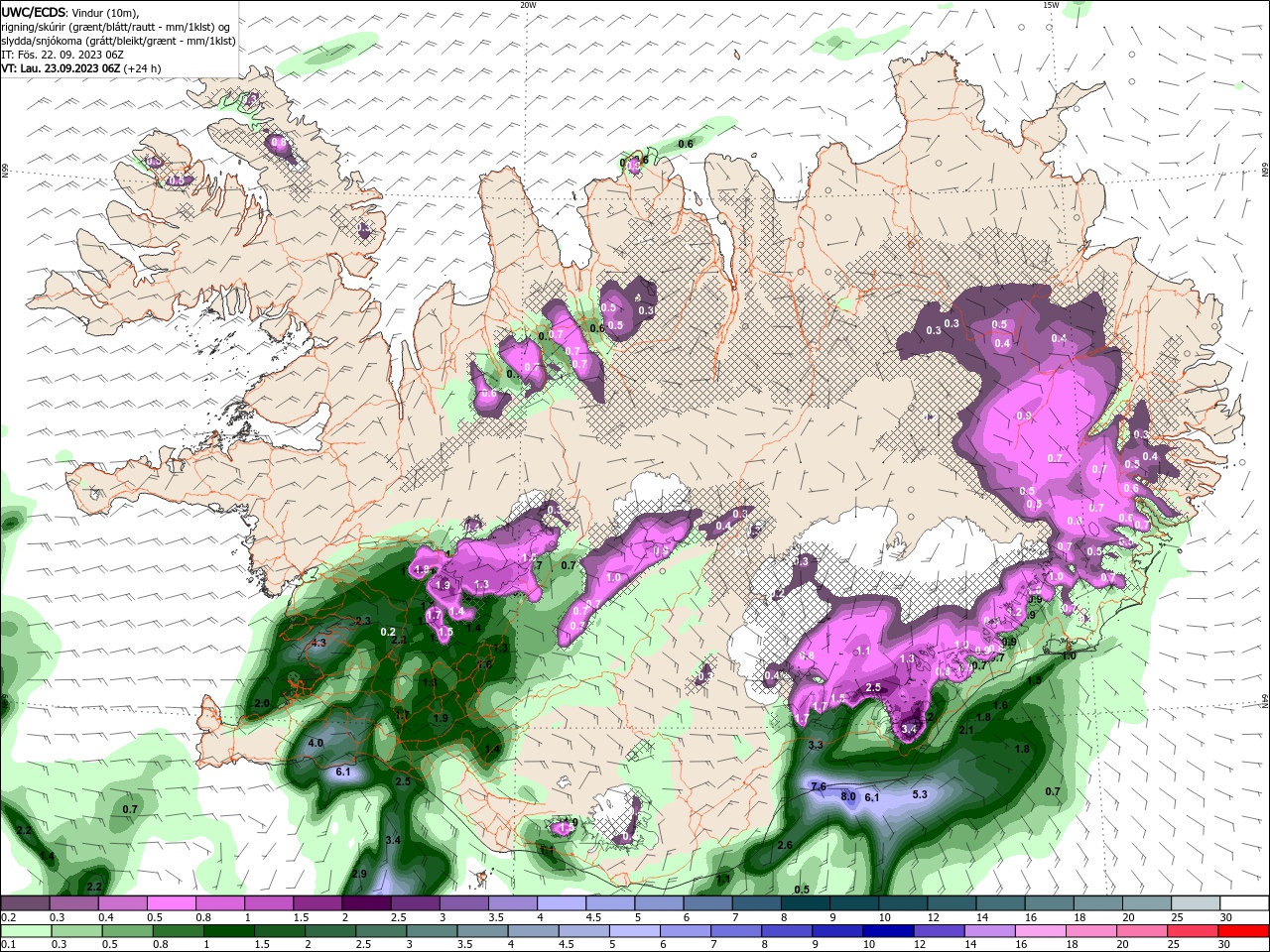Image resolution: width=1270 pixels, height=952 pixels.
Task: Click the light violet 14 rain legend swatch
Action: click(x=990, y=931)
